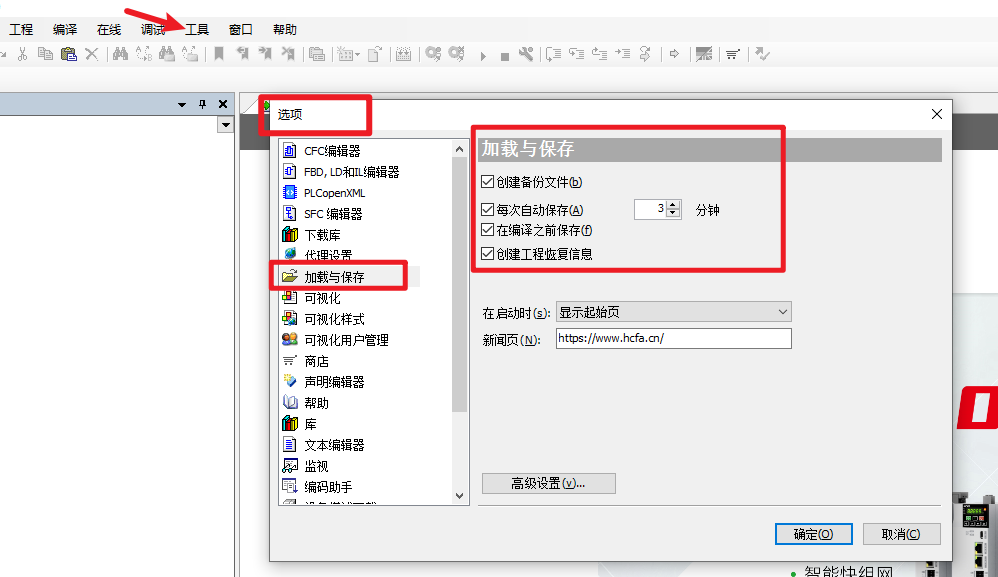The height and width of the screenshot is (577, 998).
Task: Click the left panel dropdown arrow button
Action: 225,125
